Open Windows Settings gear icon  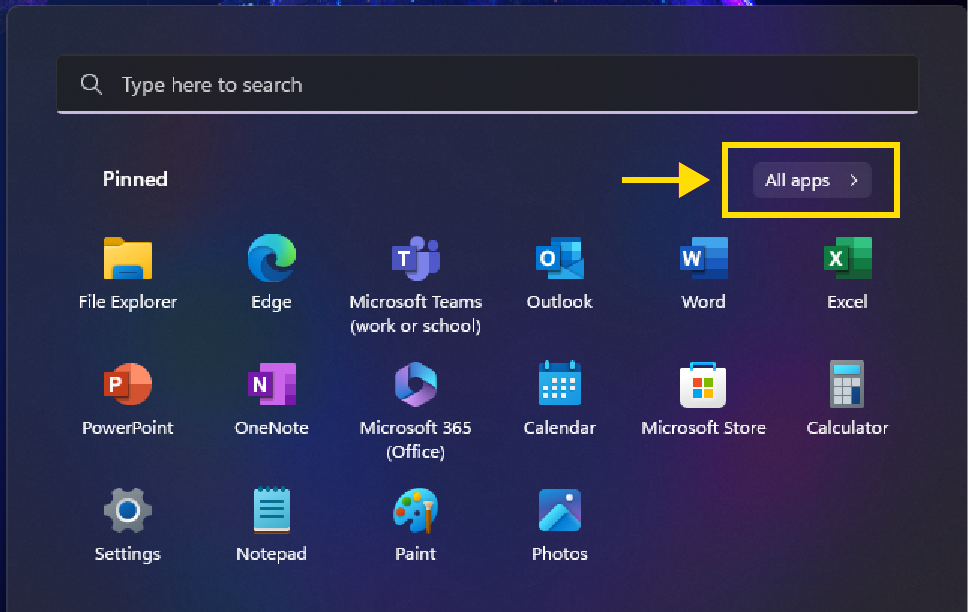128,511
